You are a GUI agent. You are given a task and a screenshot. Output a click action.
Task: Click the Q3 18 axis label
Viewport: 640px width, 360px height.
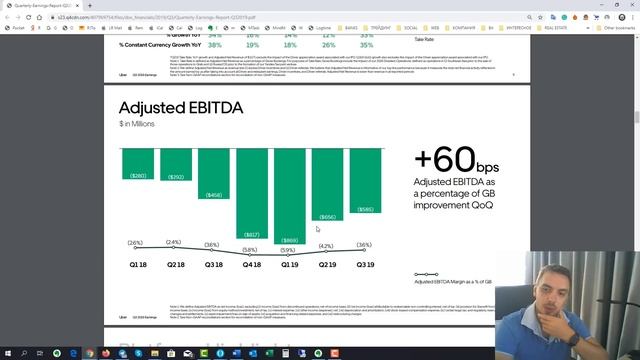coord(213,264)
